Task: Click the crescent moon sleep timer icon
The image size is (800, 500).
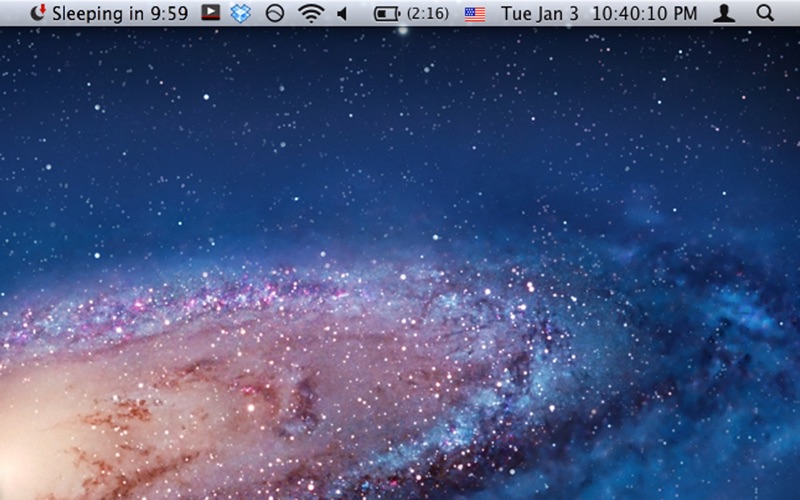Action: point(38,13)
